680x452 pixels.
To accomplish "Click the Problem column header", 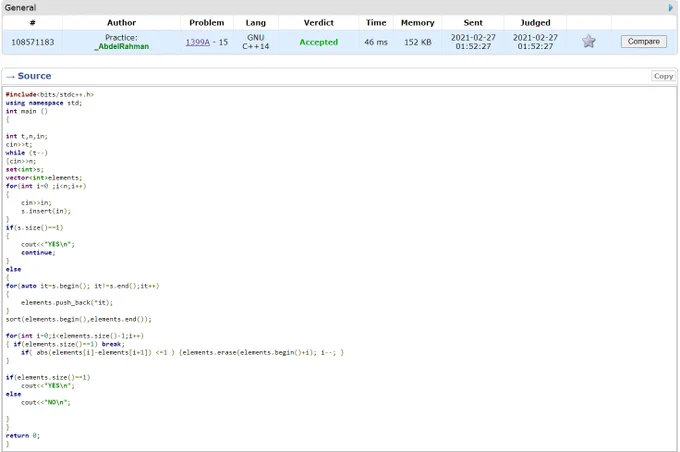I will [206, 23].
